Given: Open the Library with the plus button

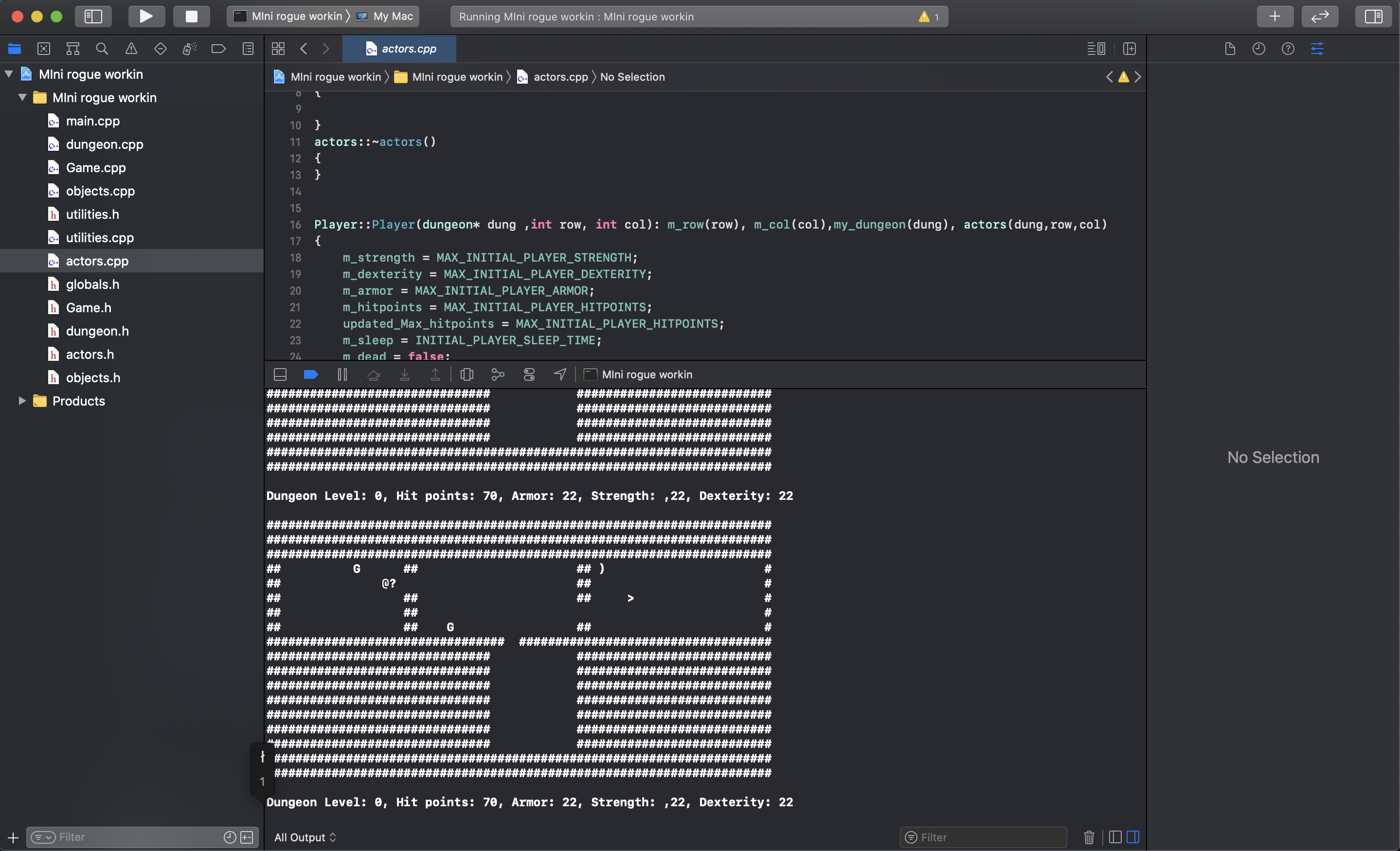Looking at the screenshot, I should click(1275, 17).
